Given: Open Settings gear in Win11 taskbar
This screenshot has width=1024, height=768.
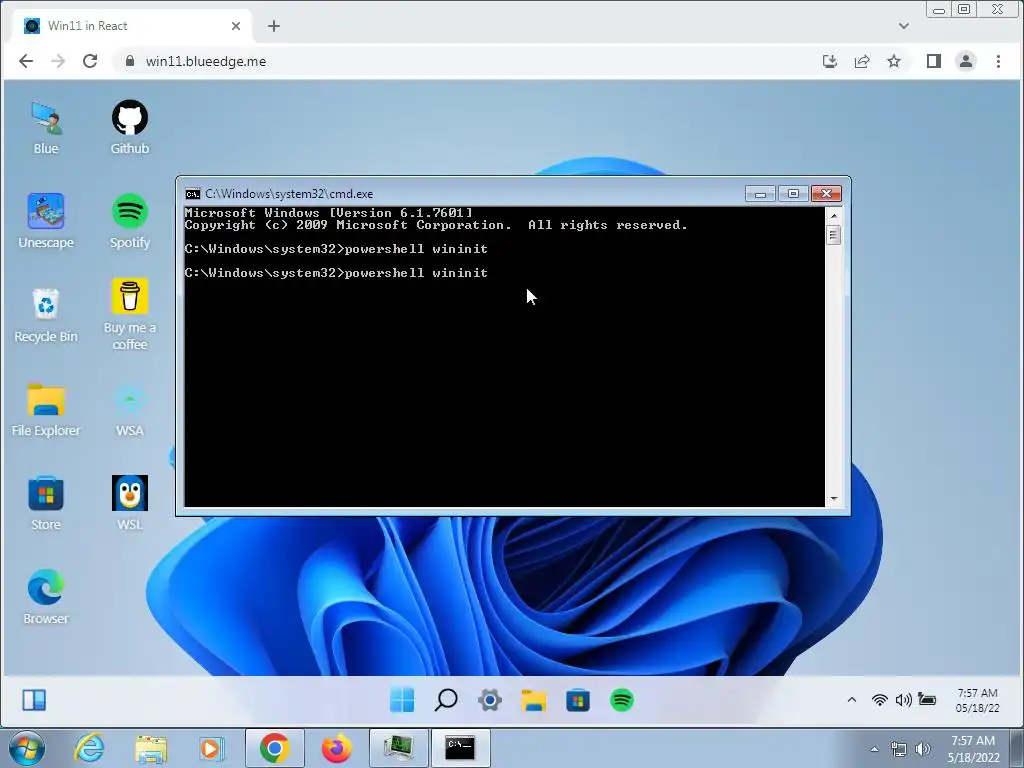Looking at the screenshot, I should [490, 700].
